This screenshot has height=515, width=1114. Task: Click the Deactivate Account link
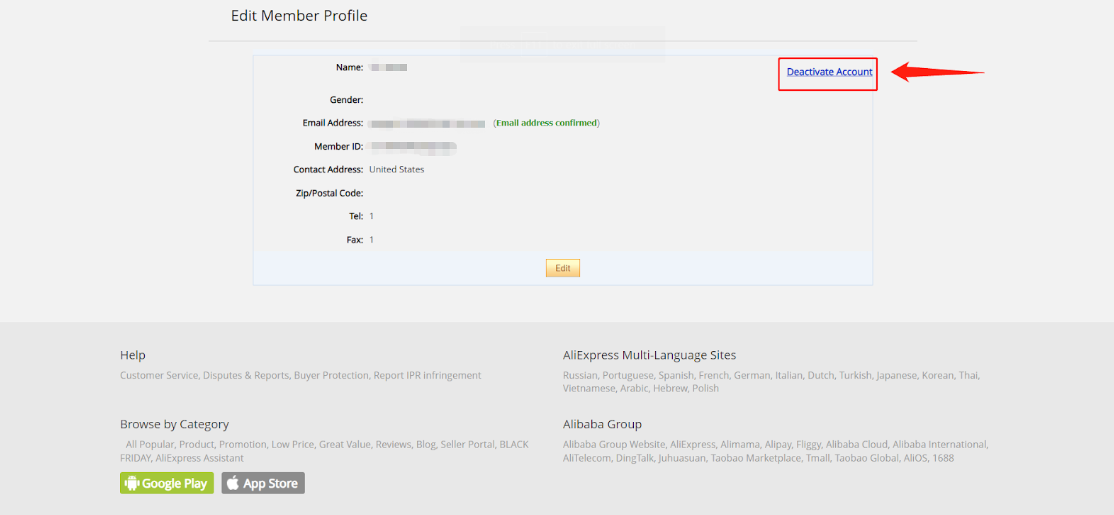pos(829,72)
